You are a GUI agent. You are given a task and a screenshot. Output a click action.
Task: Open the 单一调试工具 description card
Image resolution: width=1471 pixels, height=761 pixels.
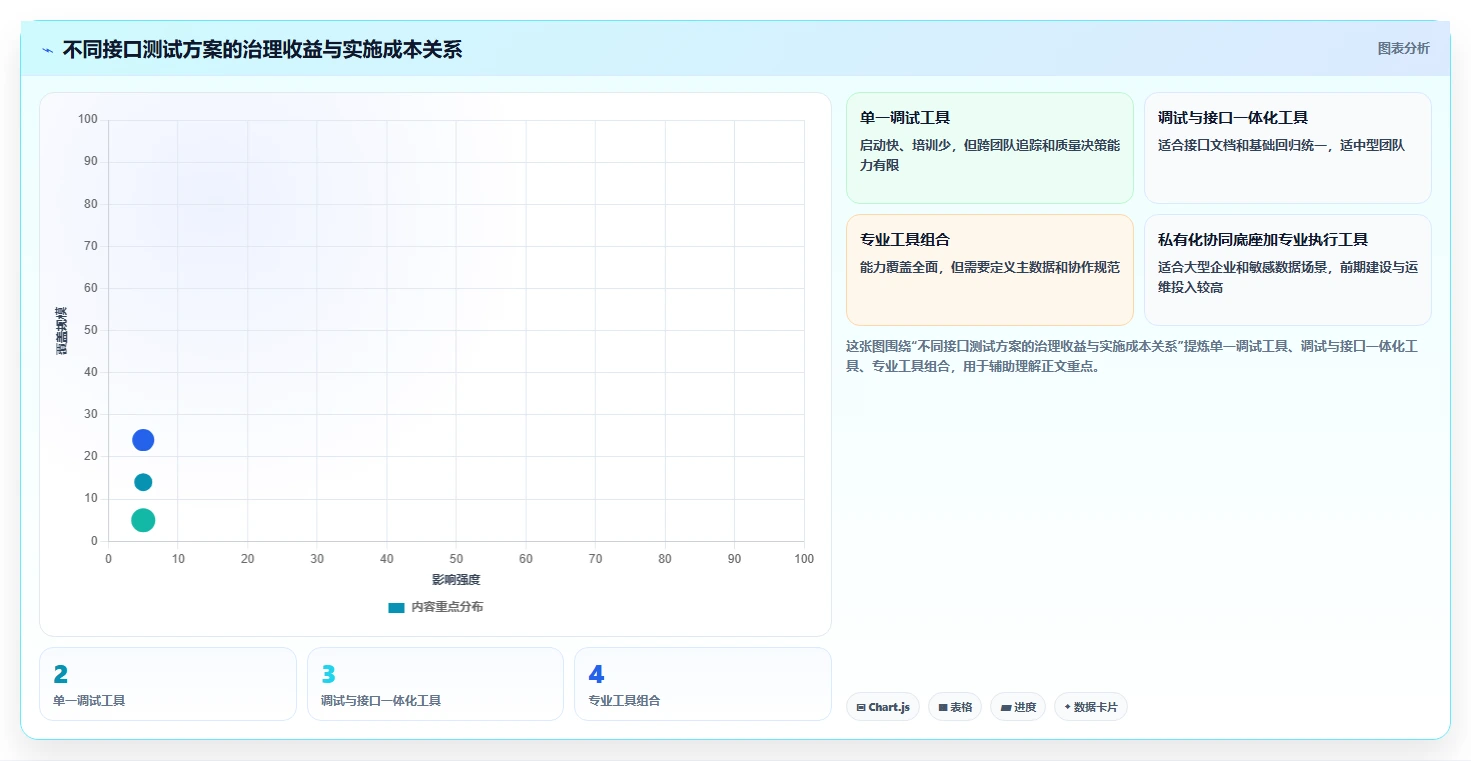pos(990,148)
